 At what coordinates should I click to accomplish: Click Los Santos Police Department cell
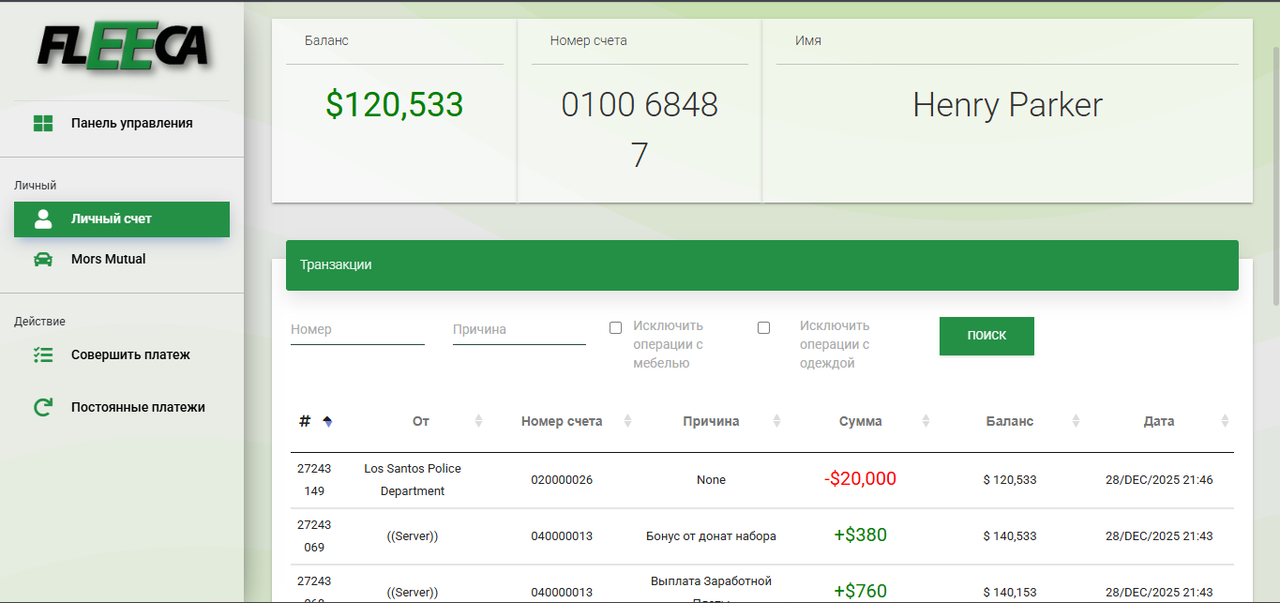point(413,480)
